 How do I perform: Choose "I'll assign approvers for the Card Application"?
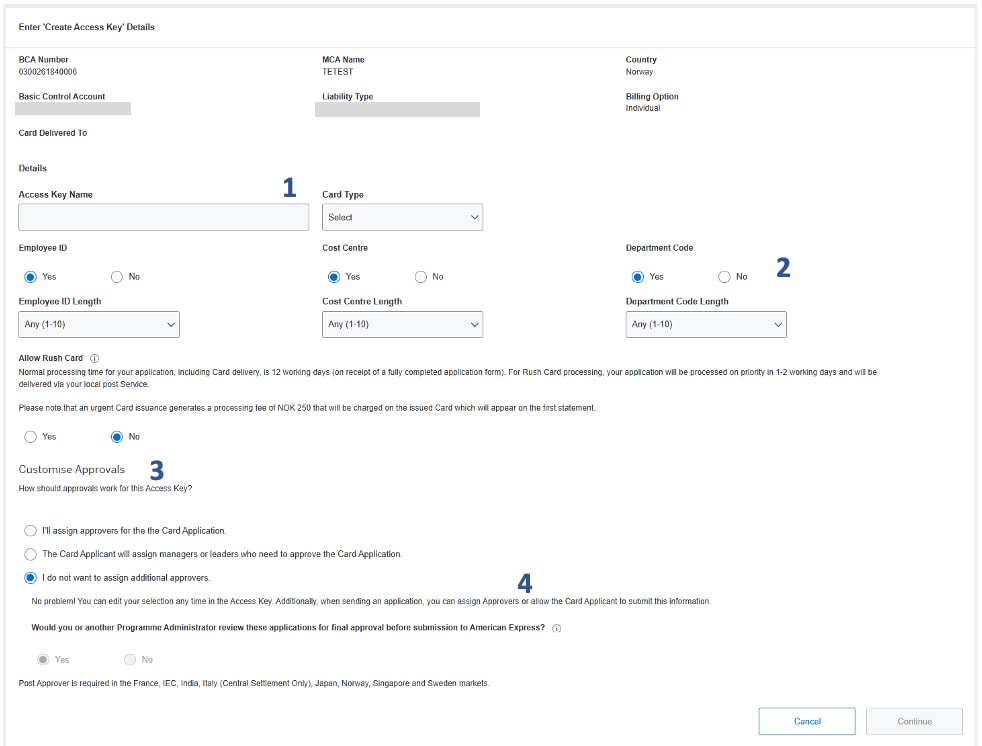[31, 531]
